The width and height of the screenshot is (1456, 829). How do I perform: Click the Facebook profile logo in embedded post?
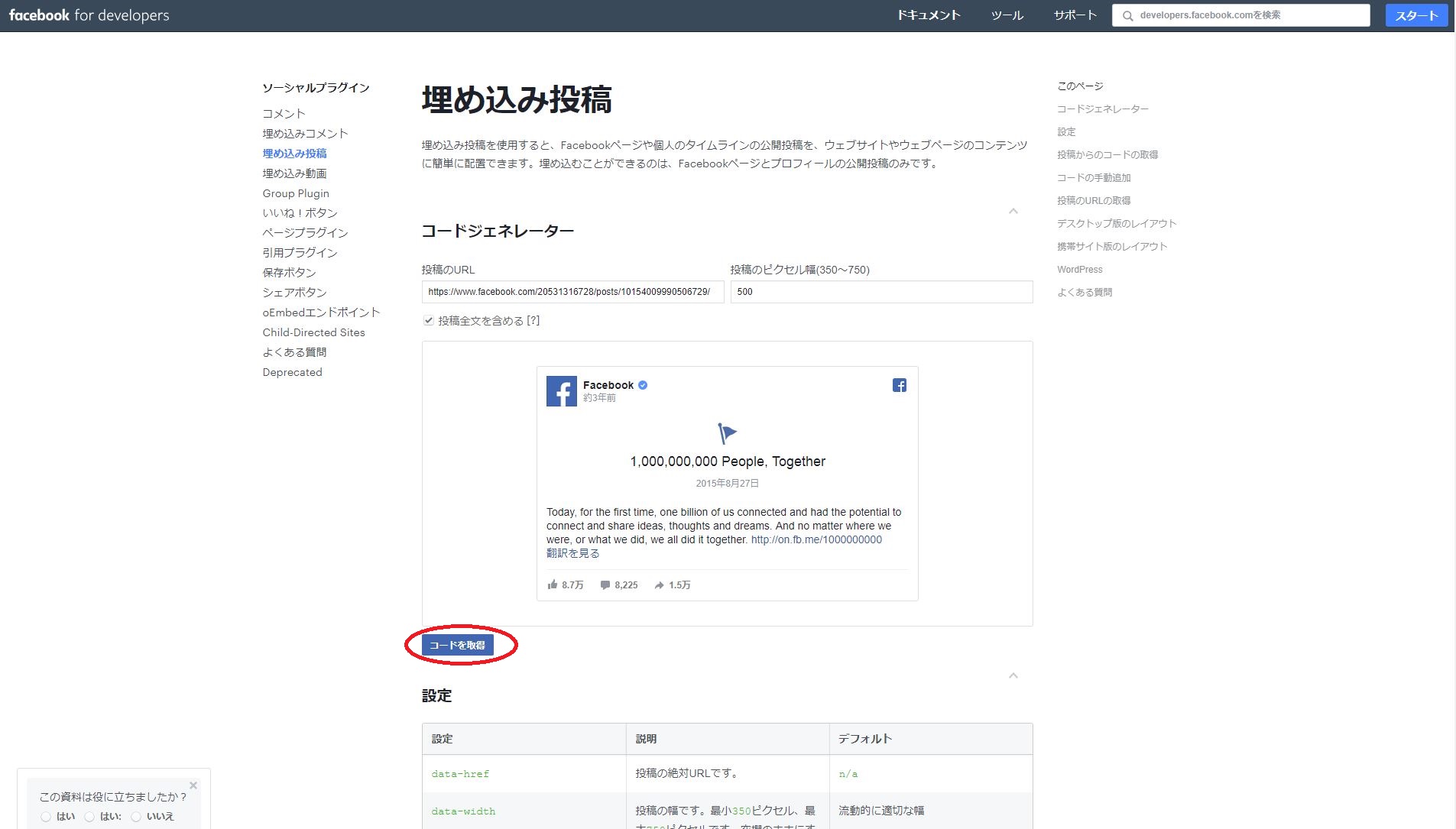point(561,391)
